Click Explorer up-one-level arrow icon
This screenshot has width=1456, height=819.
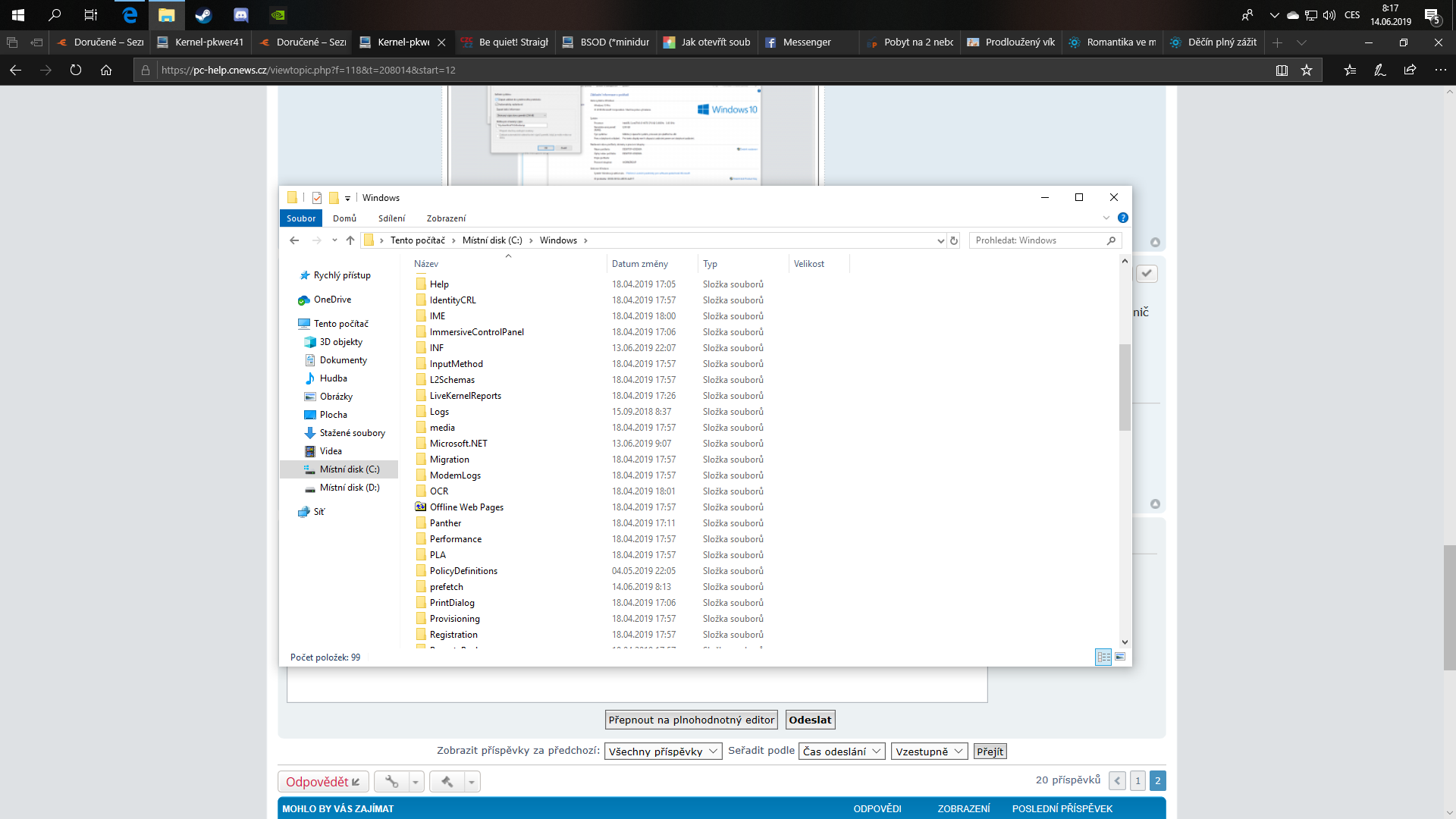tap(350, 240)
